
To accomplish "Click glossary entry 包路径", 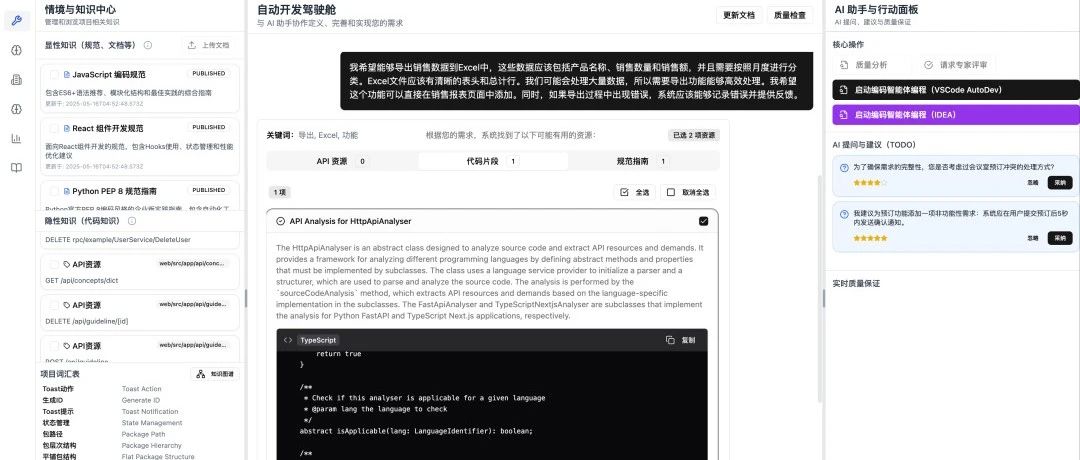I will click(52, 434).
